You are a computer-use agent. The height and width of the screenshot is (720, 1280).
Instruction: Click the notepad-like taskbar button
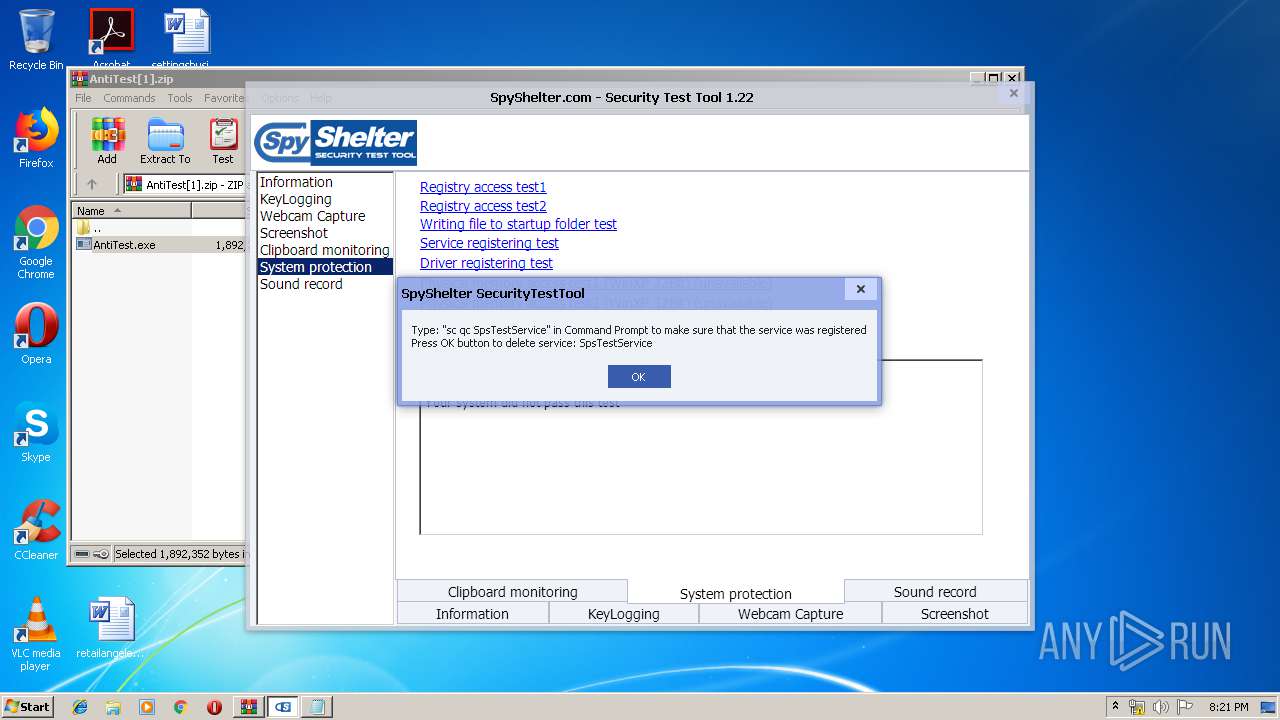(318, 707)
